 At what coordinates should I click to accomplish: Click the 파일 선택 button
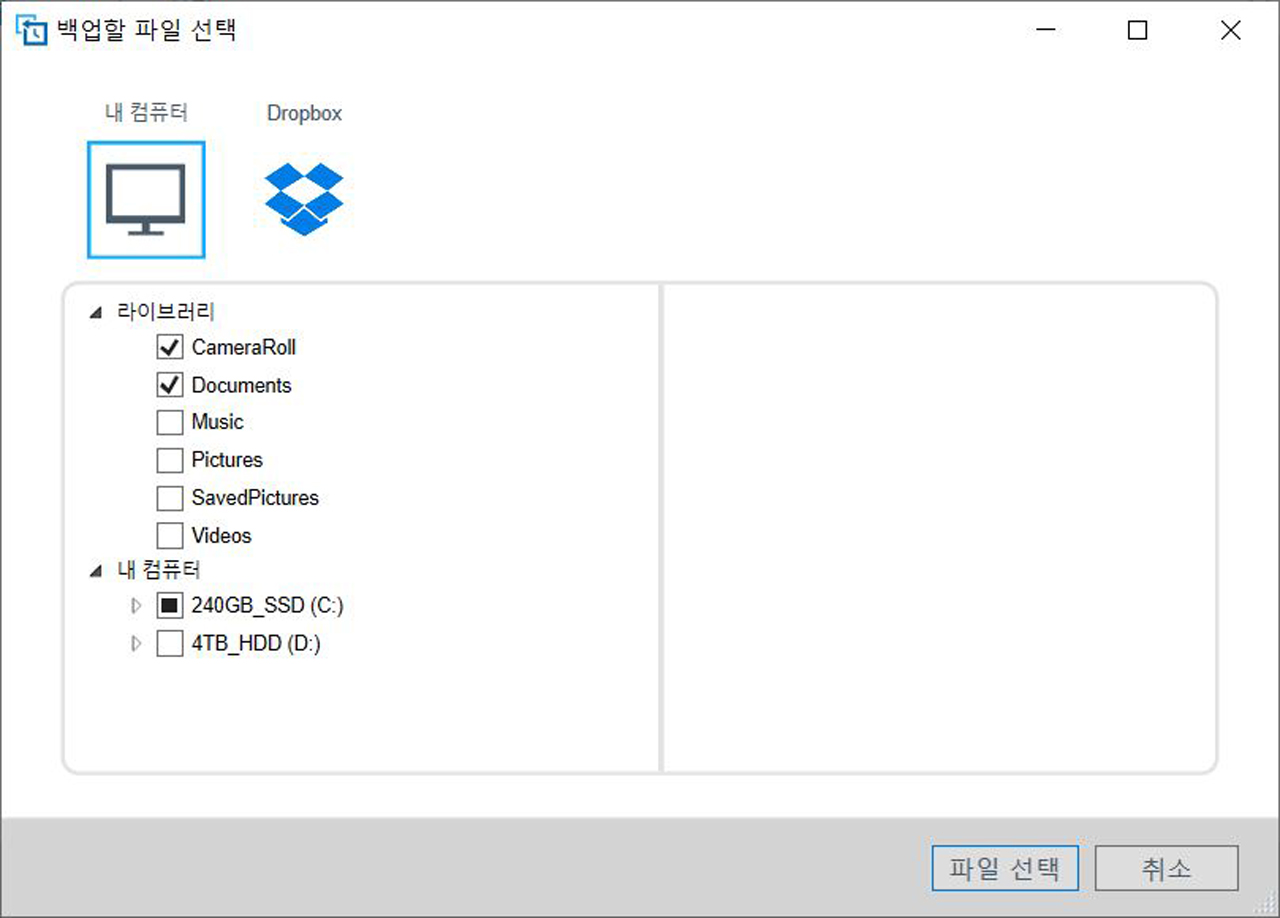coord(1004,868)
